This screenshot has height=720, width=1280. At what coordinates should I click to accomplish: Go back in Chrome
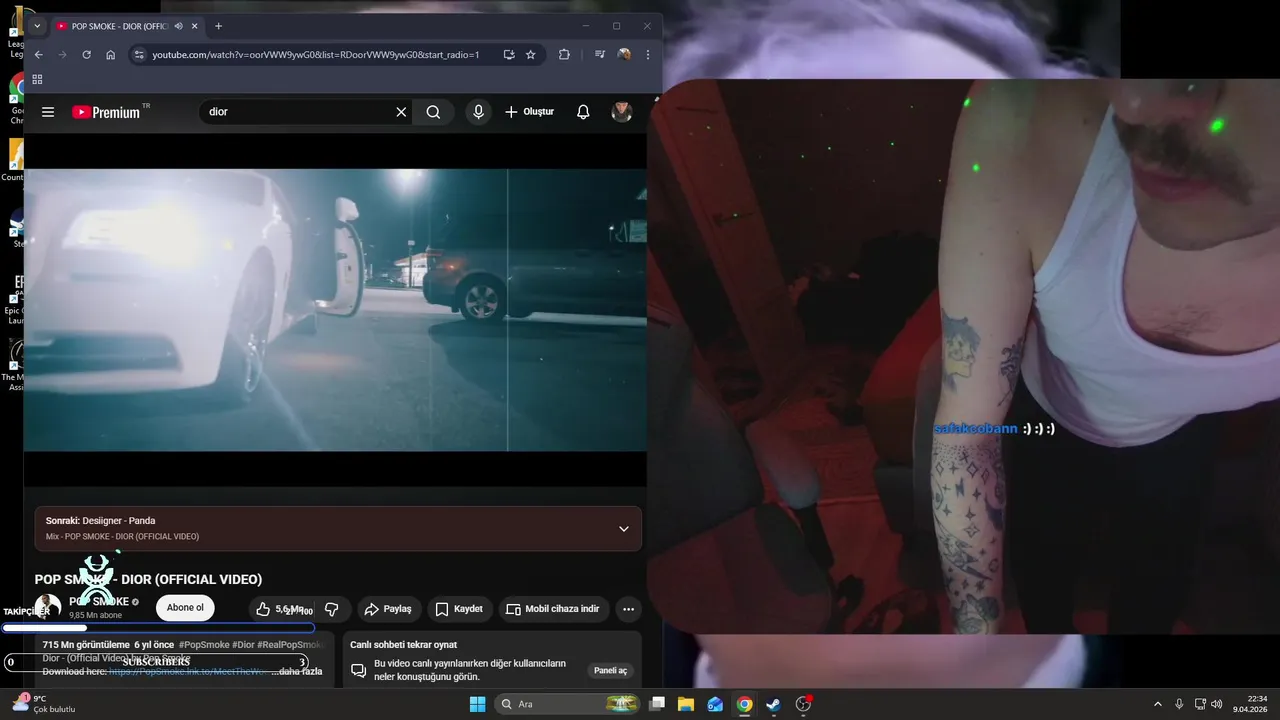38,55
